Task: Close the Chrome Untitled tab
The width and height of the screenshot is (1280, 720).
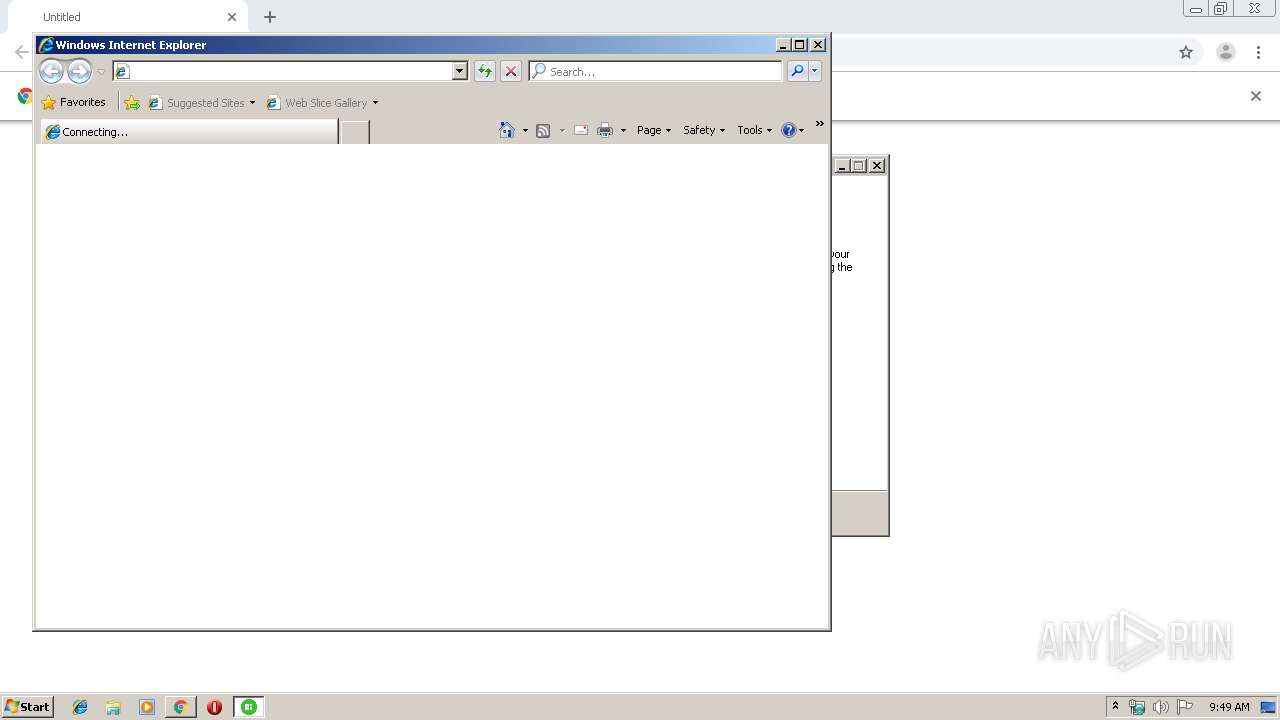Action: (232, 17)
